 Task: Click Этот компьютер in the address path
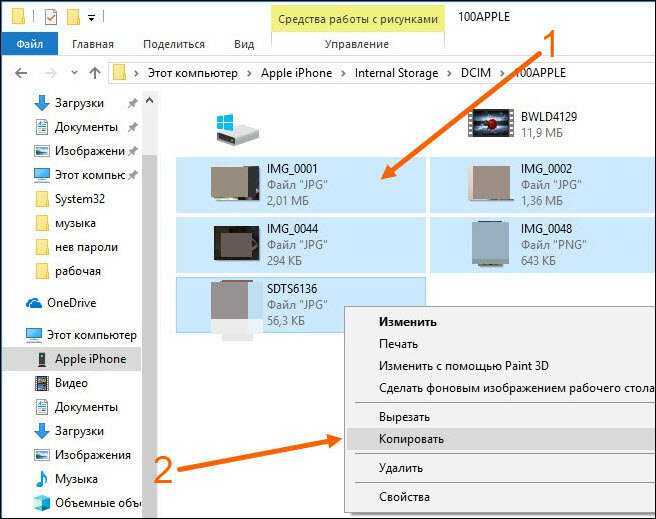click(193, 73)
